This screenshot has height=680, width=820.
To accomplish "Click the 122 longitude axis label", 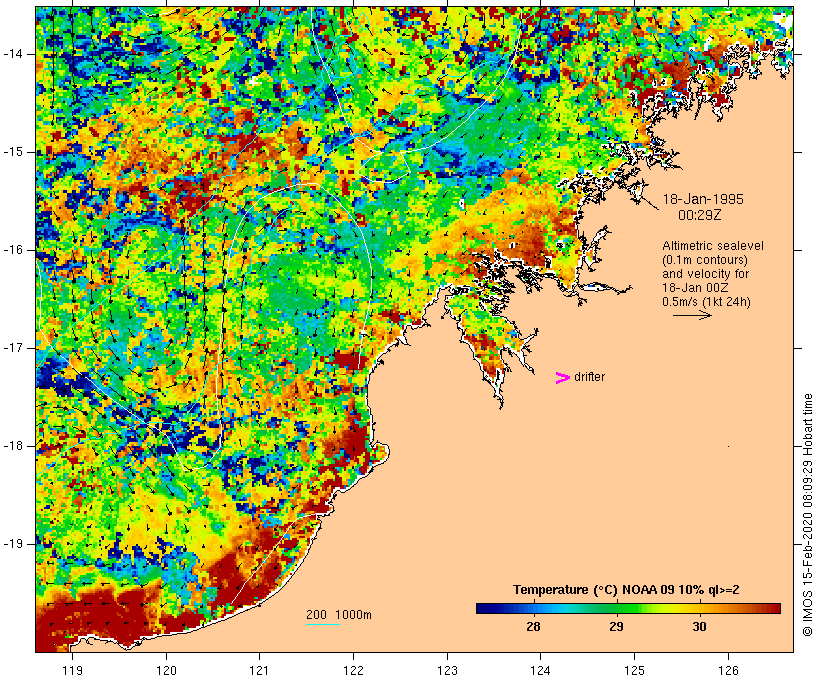I will [354, 670].
